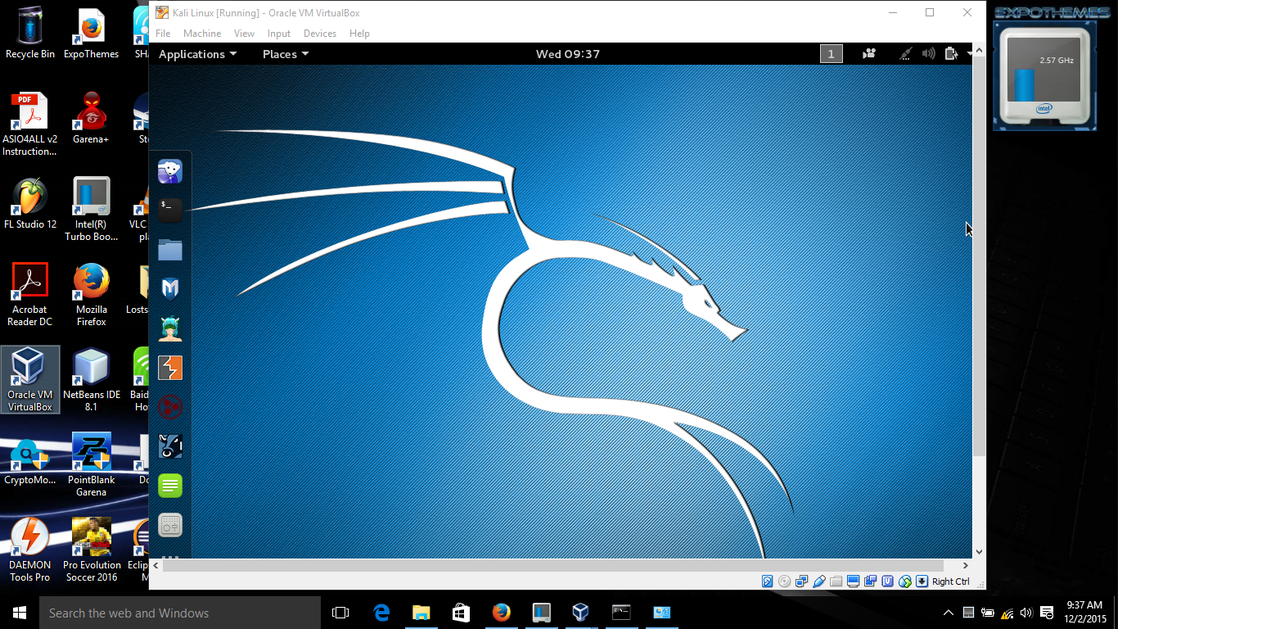The width and height of the screenshot is (1280, 629).
Task: Open Iceweasel browser from the Kali dock
Action: pos(170,171)
